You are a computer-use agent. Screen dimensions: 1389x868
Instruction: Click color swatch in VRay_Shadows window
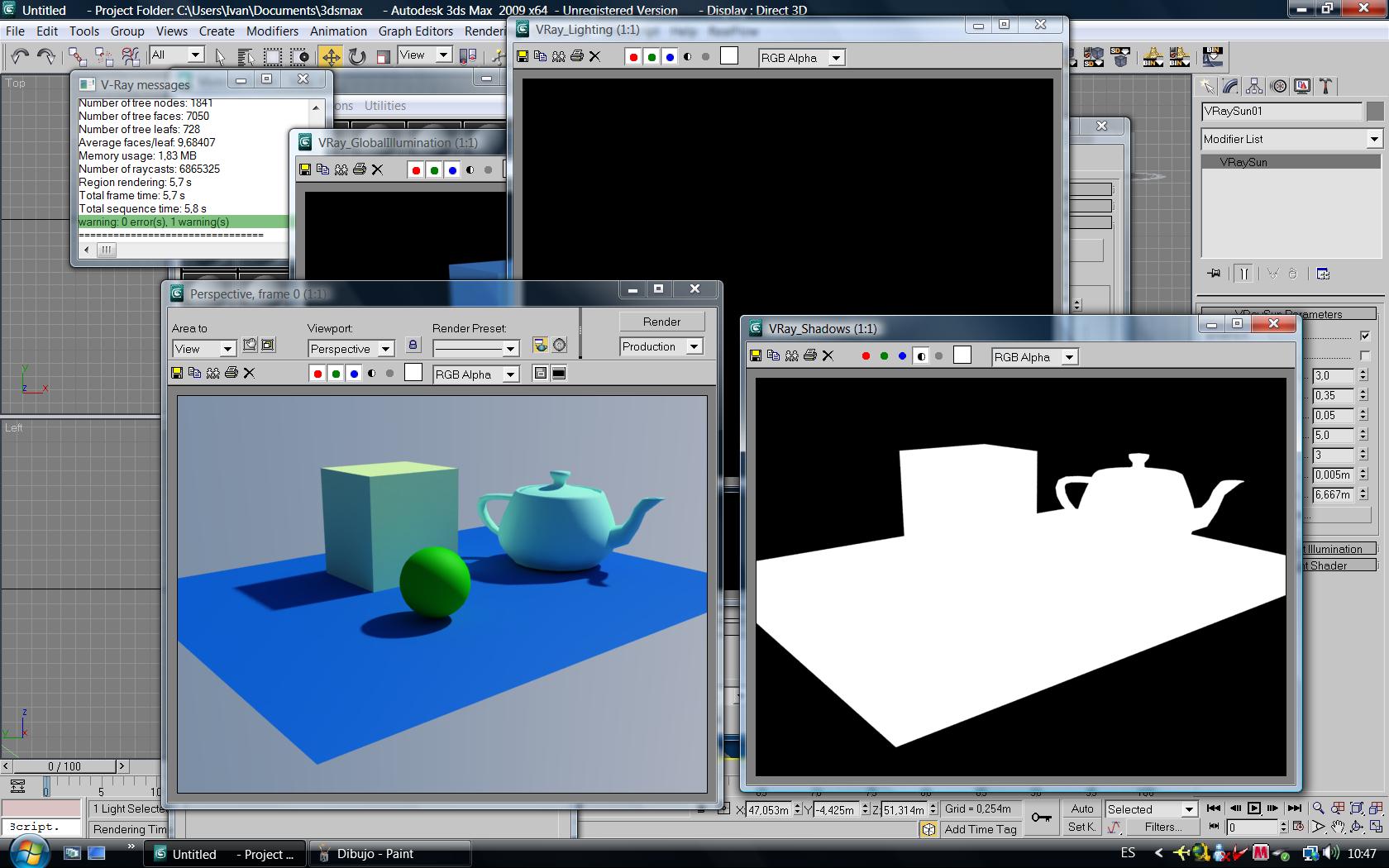point(962,355)
